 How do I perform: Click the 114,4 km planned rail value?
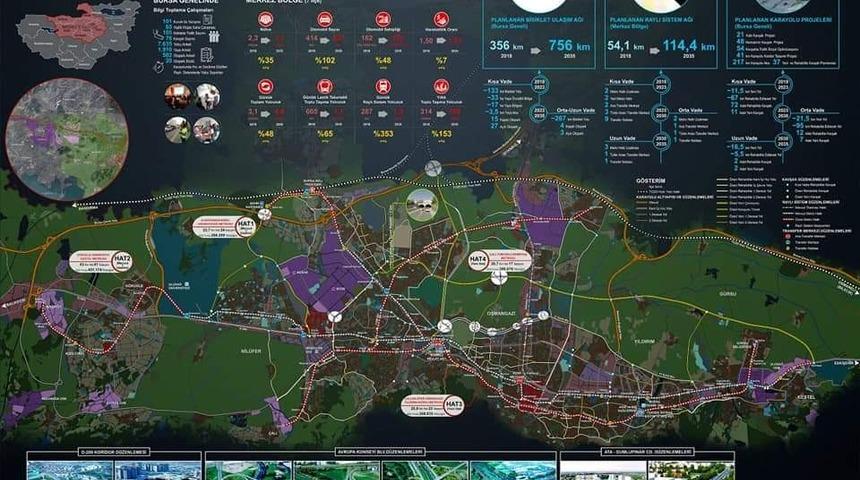pos(689,46)
